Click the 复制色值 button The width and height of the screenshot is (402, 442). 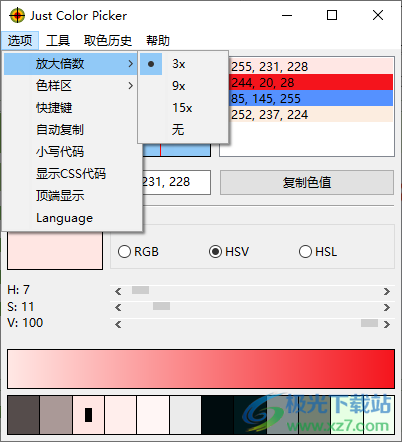[307, 182]
